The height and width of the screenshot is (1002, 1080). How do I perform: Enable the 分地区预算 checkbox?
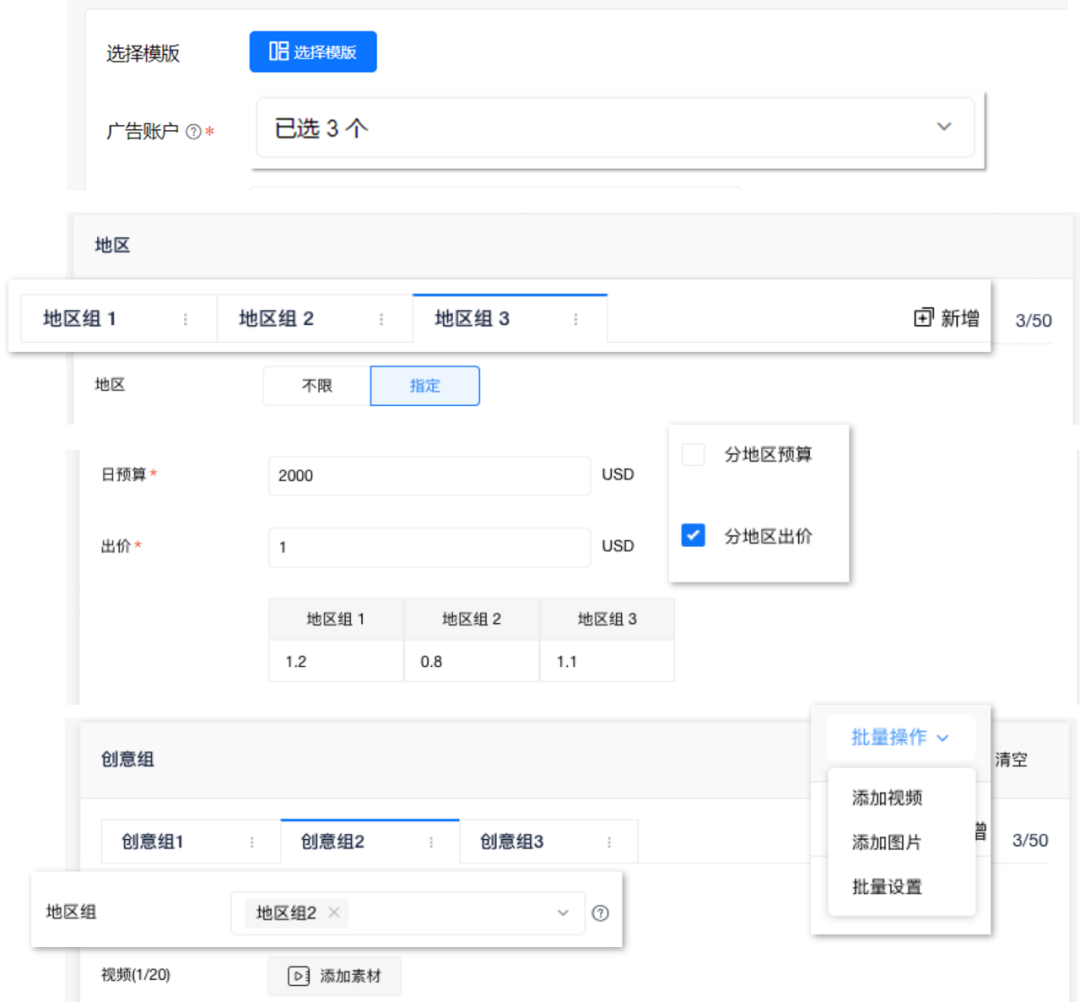[693, 454]
